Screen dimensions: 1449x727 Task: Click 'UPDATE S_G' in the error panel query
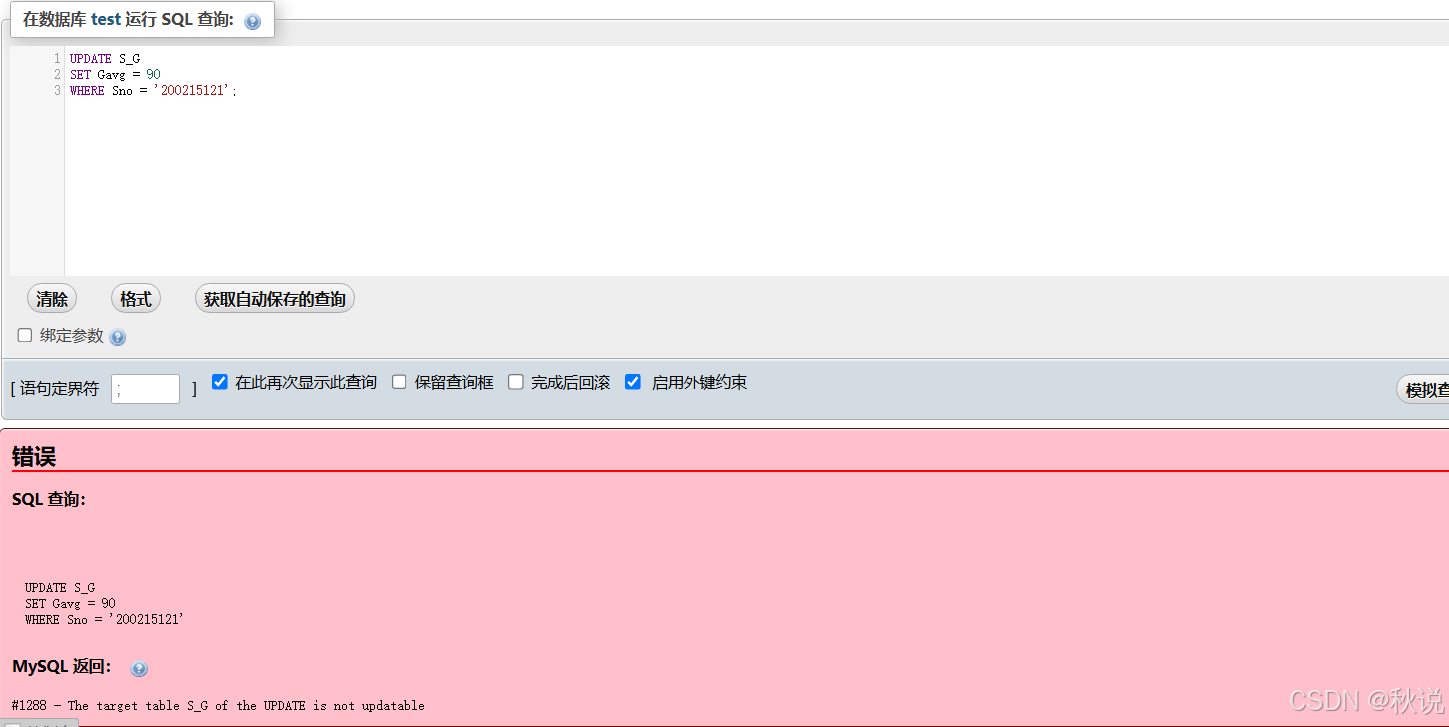(60, 588)
